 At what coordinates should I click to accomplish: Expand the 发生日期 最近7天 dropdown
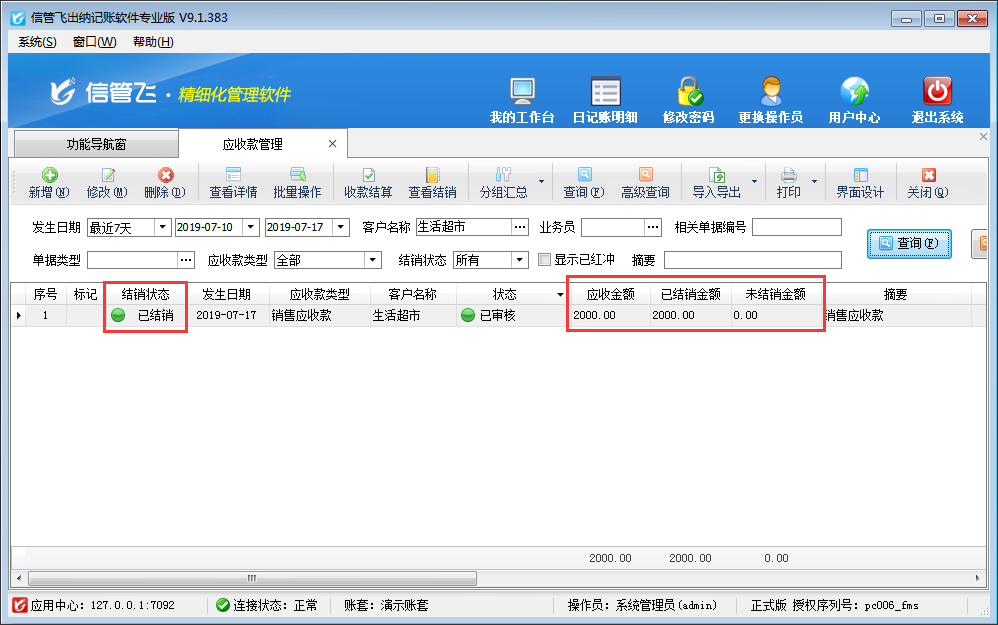coord(162,227)
